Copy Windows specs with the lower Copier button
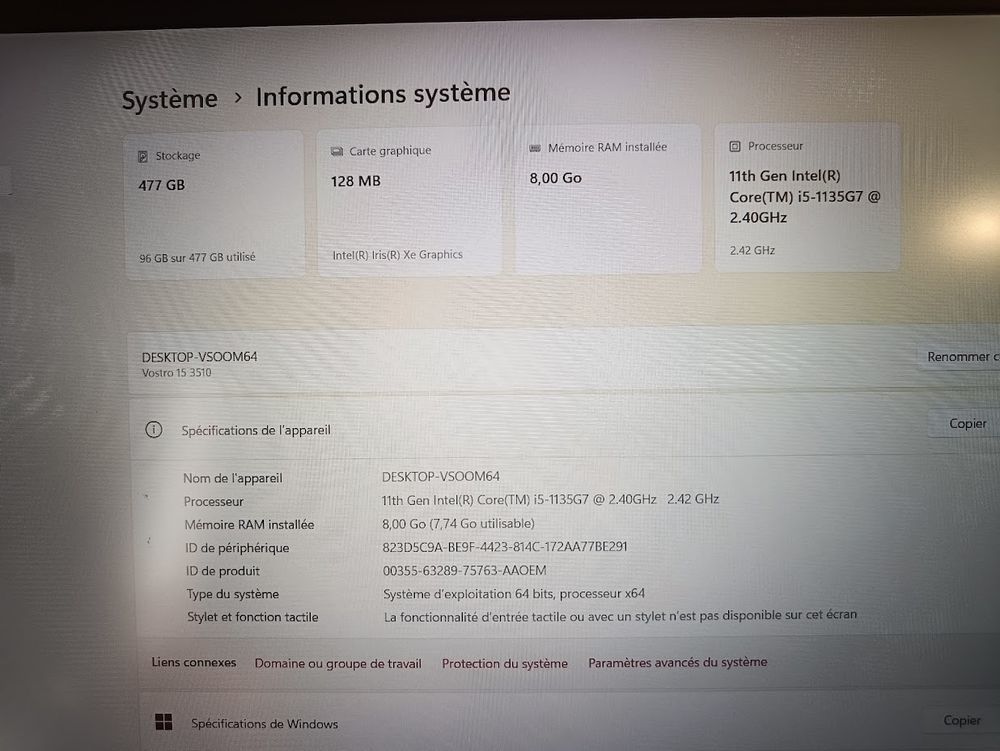 pyautogui.click(x=962, y=720)
